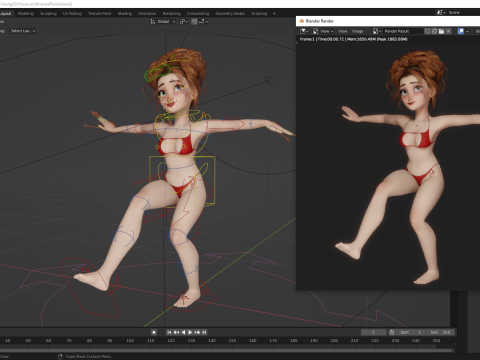The height and width of the screenshot is (360, 480).
Task: Jump to the timeline end frame
Action: click(204, 332)
